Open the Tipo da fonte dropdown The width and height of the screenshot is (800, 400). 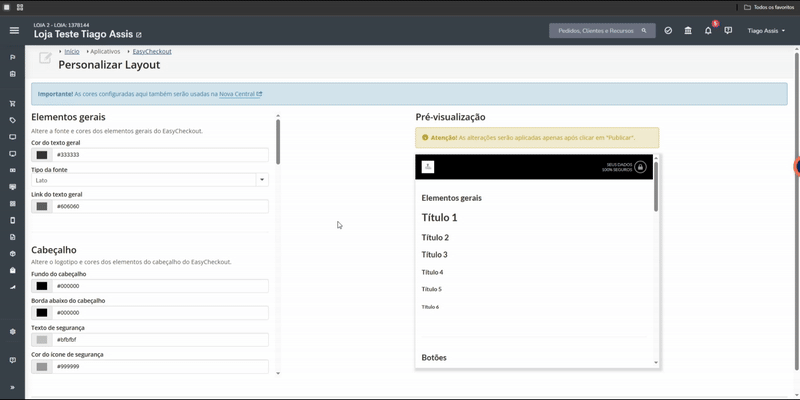coord(150,180)
